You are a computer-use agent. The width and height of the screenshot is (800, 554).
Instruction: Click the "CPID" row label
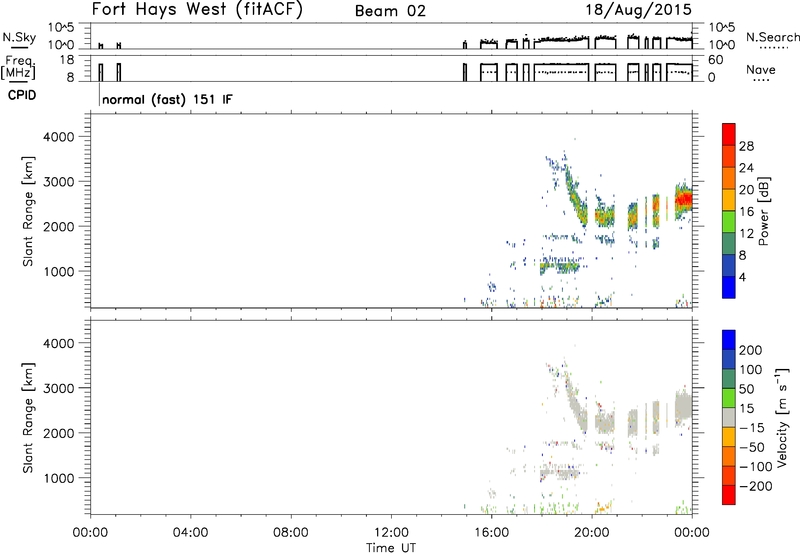click(22, 95)
